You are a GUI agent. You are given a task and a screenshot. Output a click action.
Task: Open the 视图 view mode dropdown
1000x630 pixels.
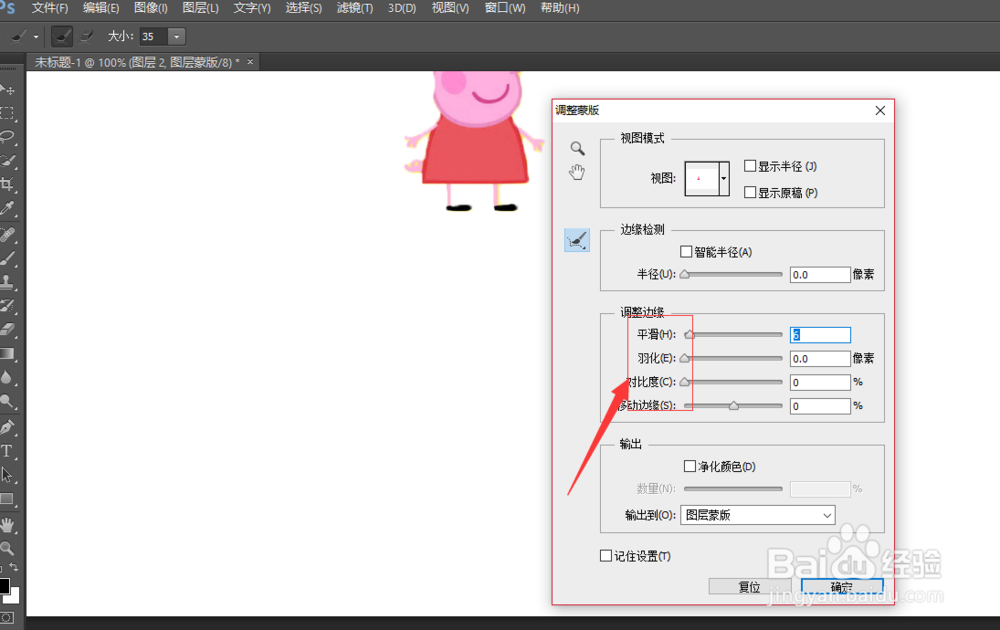(x=724, y=179)
